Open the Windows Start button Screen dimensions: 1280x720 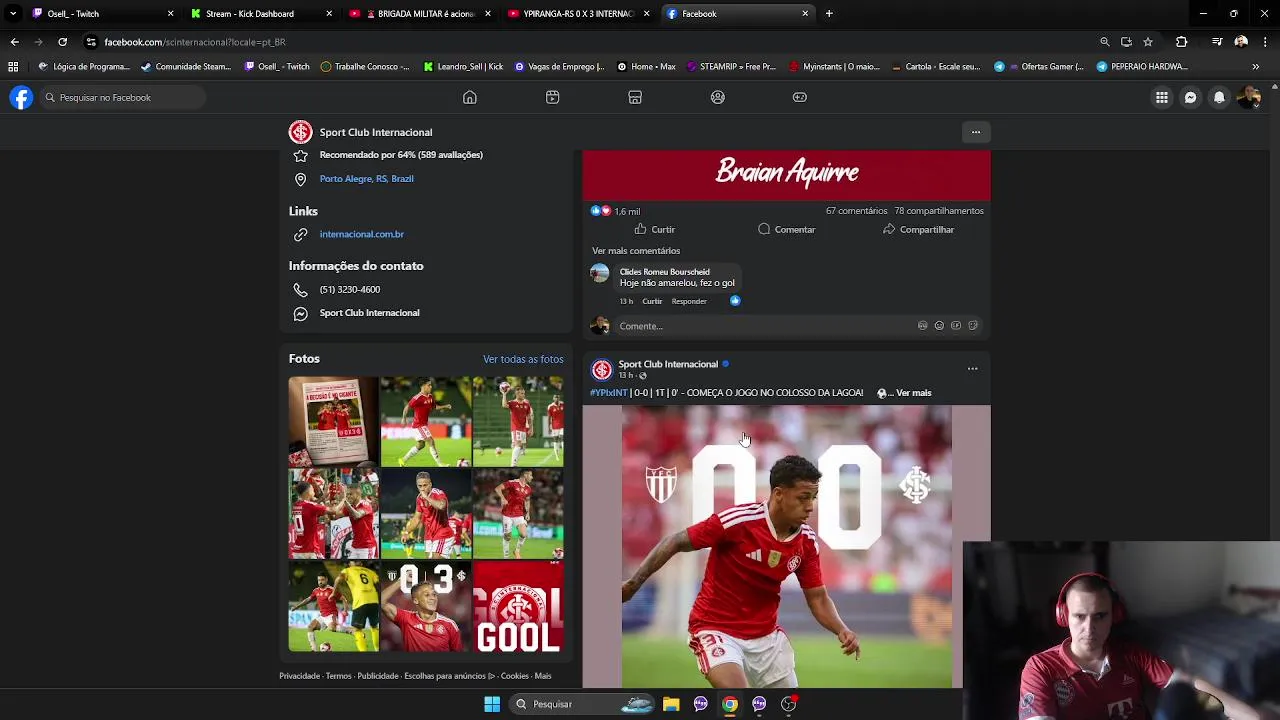(x=492, y=704)
